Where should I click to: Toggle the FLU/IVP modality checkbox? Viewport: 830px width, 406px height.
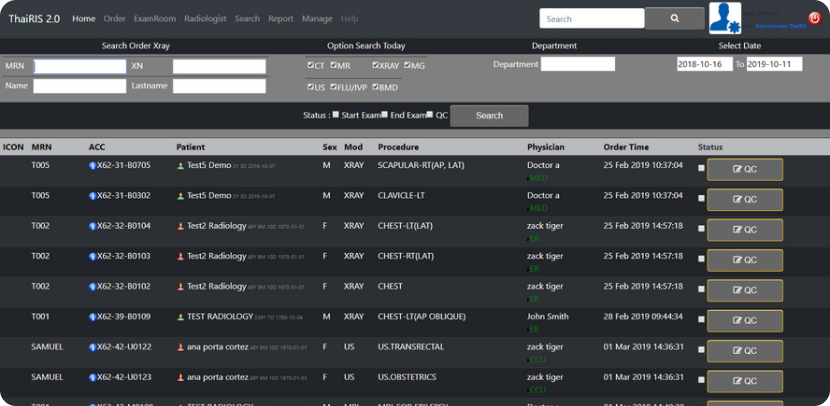(334, 87)
